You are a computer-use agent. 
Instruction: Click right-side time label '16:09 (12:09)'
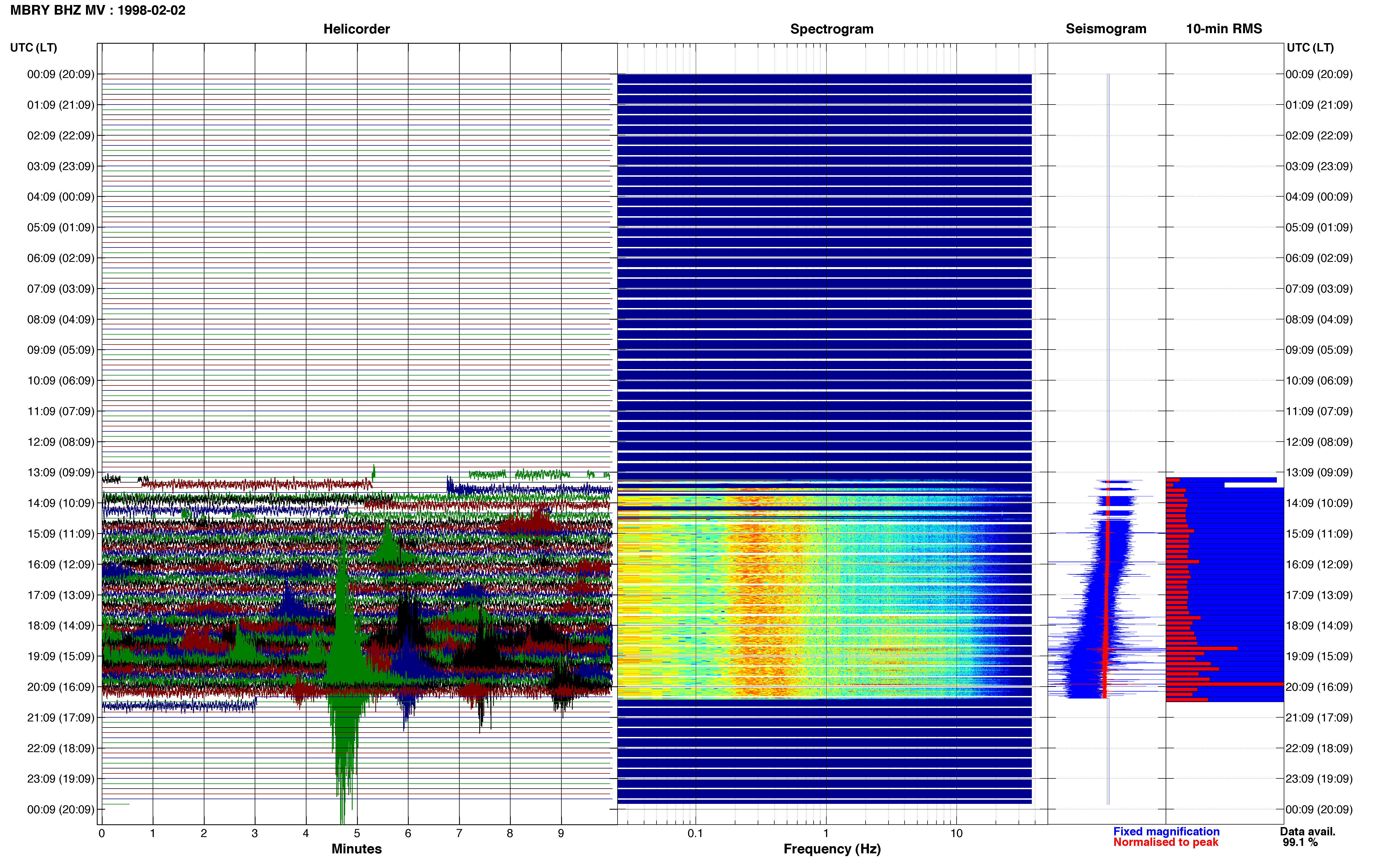coord(1319,564)
